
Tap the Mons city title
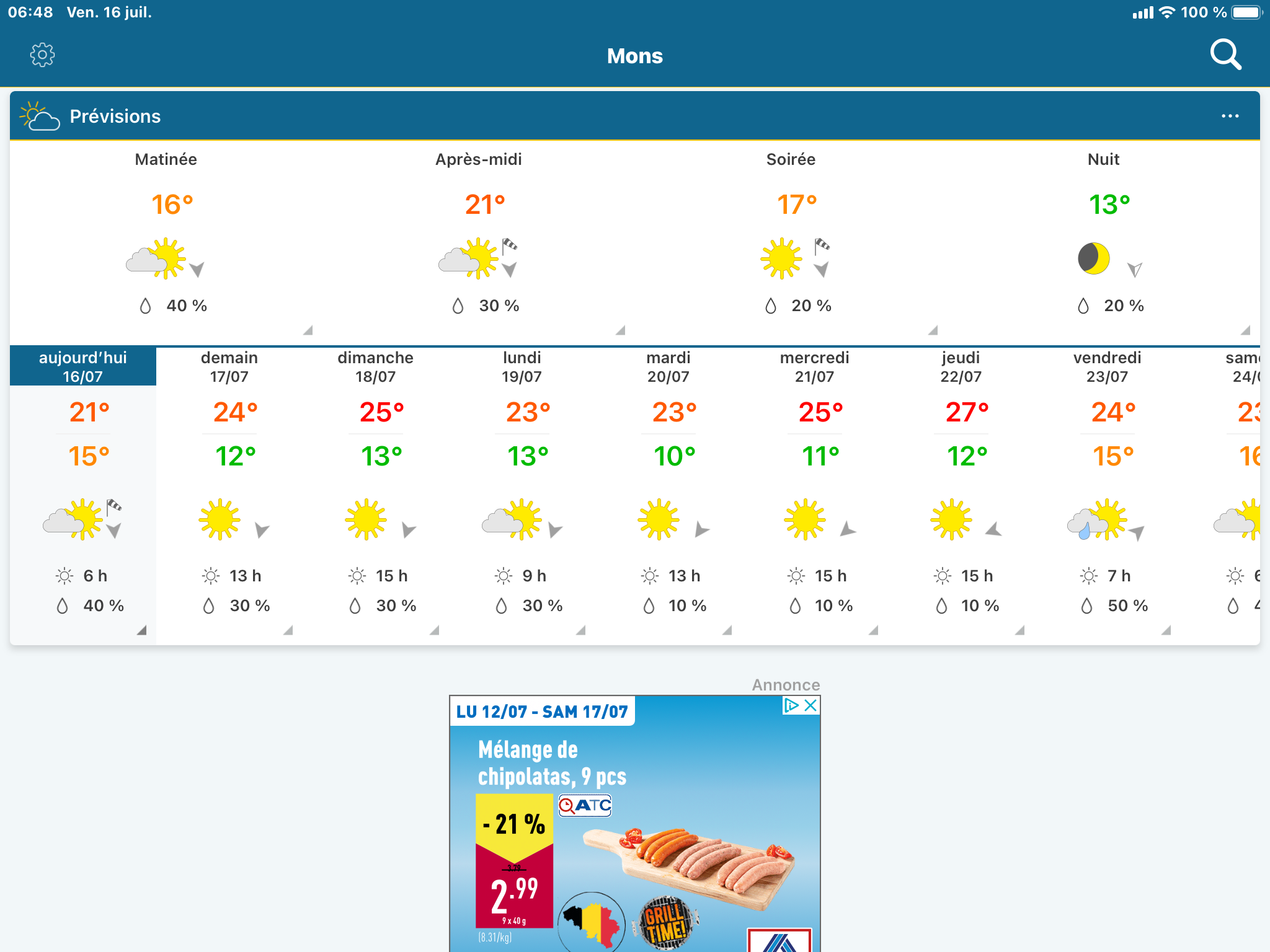tap(634, 56)
